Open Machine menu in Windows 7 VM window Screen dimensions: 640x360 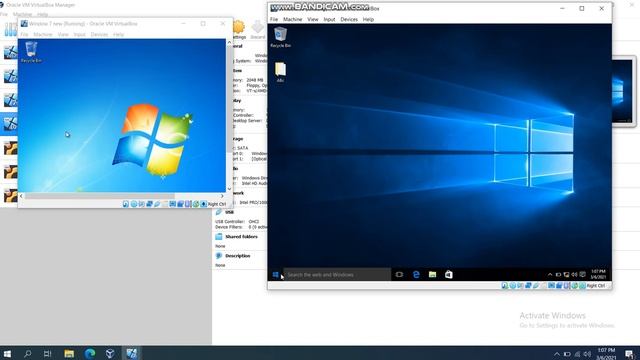43,35
